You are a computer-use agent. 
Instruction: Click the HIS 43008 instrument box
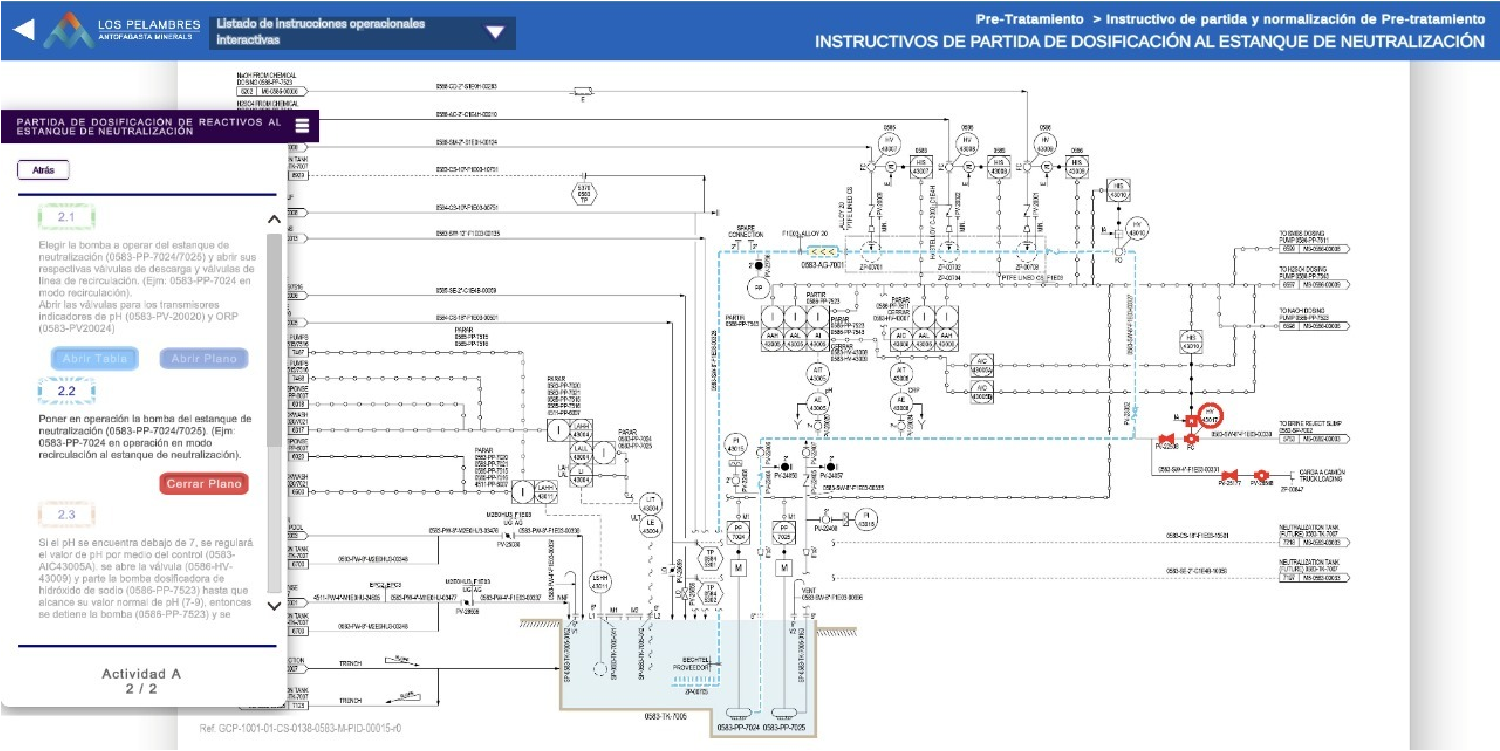pyautogui.click(x=999, y=166)
